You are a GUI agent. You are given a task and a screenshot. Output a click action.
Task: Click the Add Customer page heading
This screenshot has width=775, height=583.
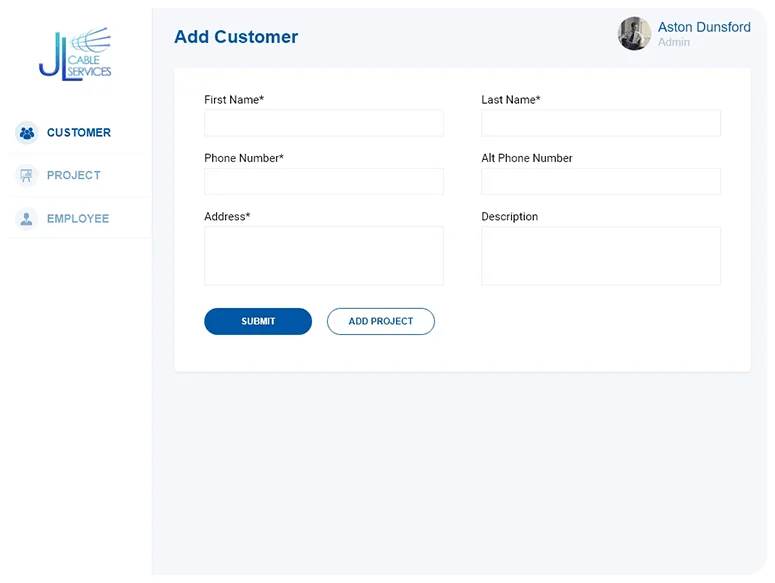[236, 37]
